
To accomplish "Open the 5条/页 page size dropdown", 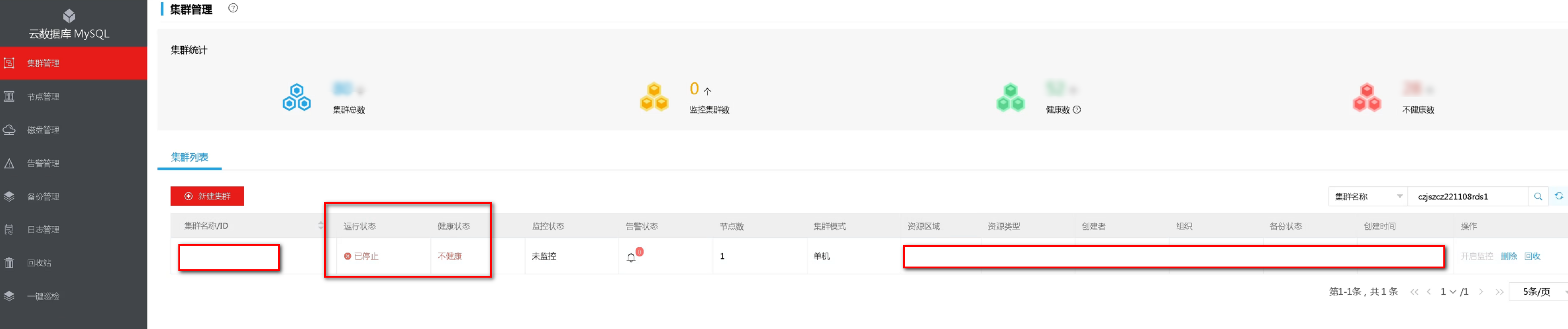I will [1540, 292].
